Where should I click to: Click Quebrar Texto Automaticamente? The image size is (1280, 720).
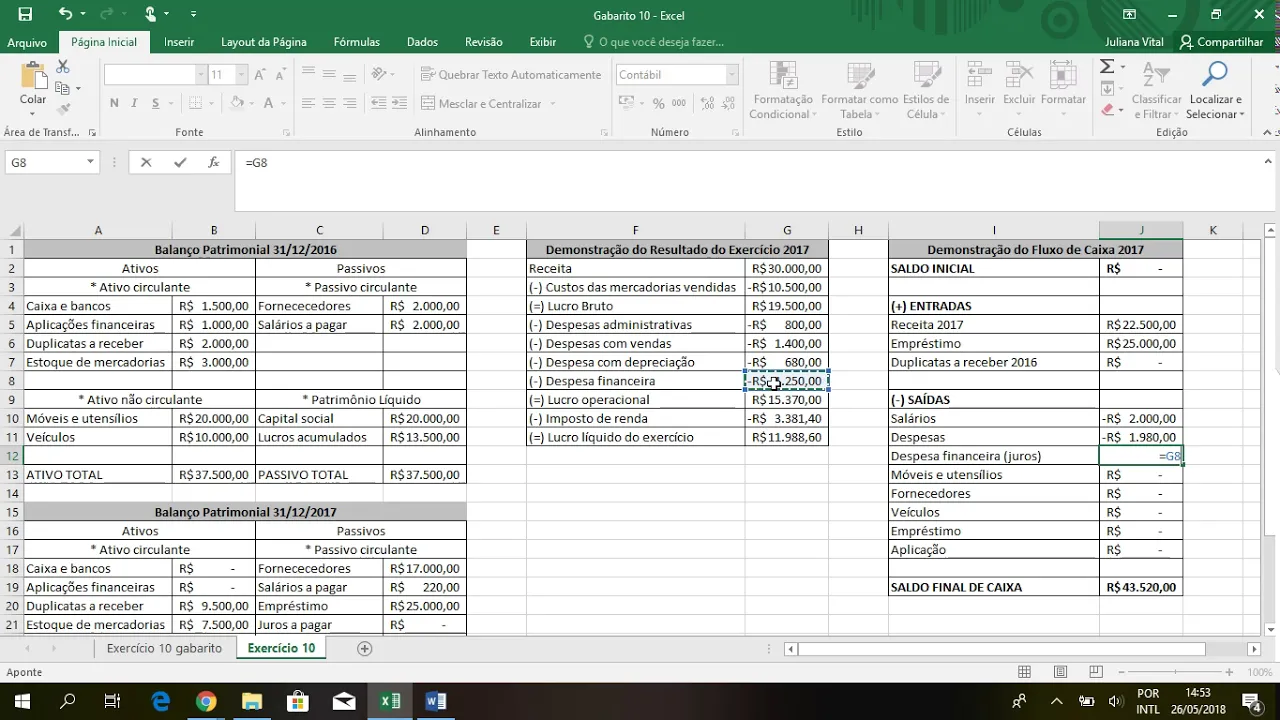pos(511,74)
